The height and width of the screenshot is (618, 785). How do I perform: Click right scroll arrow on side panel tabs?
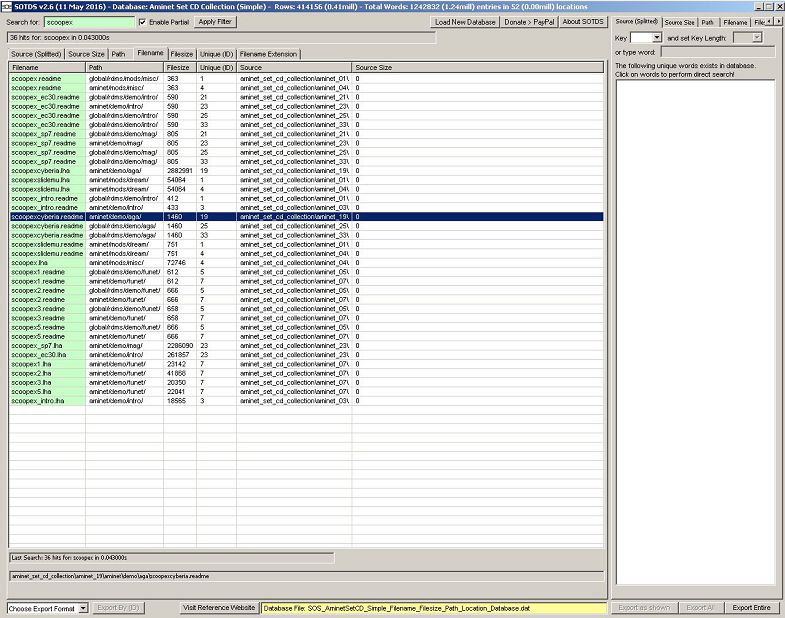pyautogui.click(x=779, y=21)
